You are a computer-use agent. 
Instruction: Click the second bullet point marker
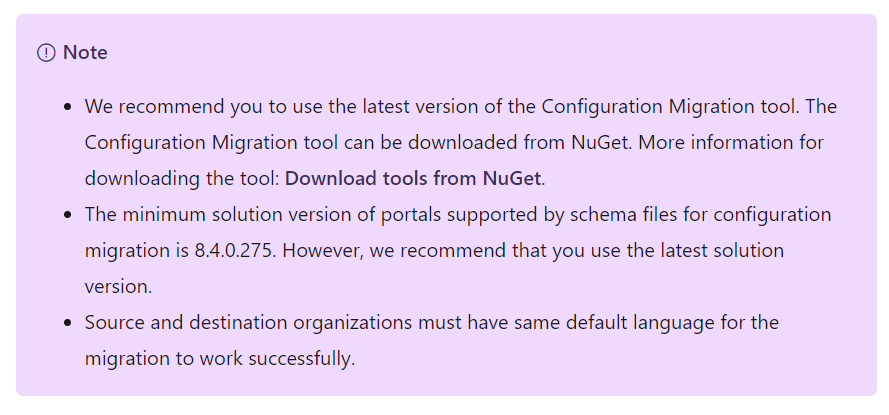point(68,215)
